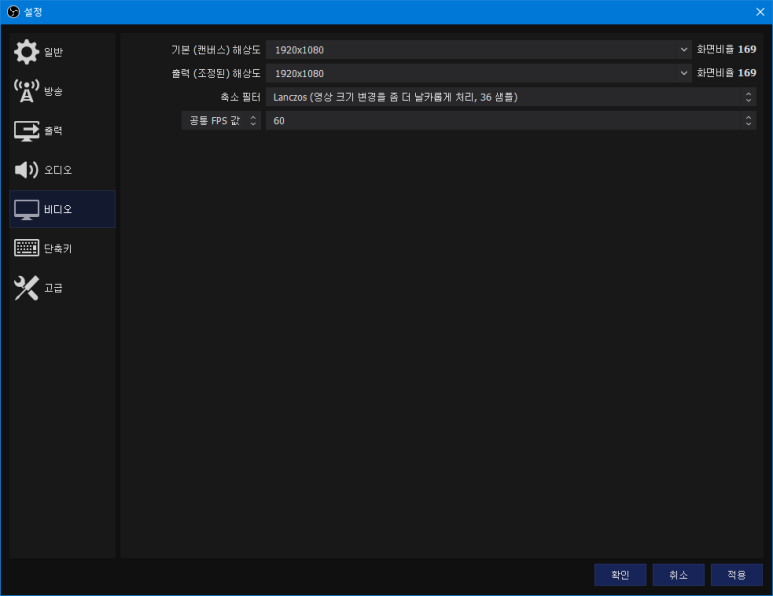The width and height of the screenshot is (773, 596).
Task: Click the output resolution 1920x1080 field
Action: (x=479, y=73)
